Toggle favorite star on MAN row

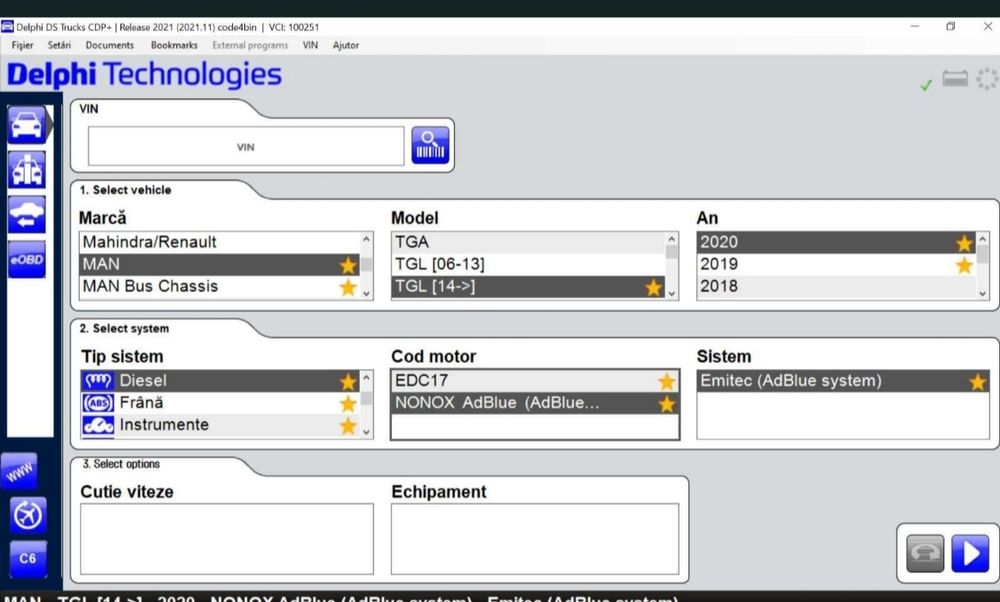tap(348, 265)
